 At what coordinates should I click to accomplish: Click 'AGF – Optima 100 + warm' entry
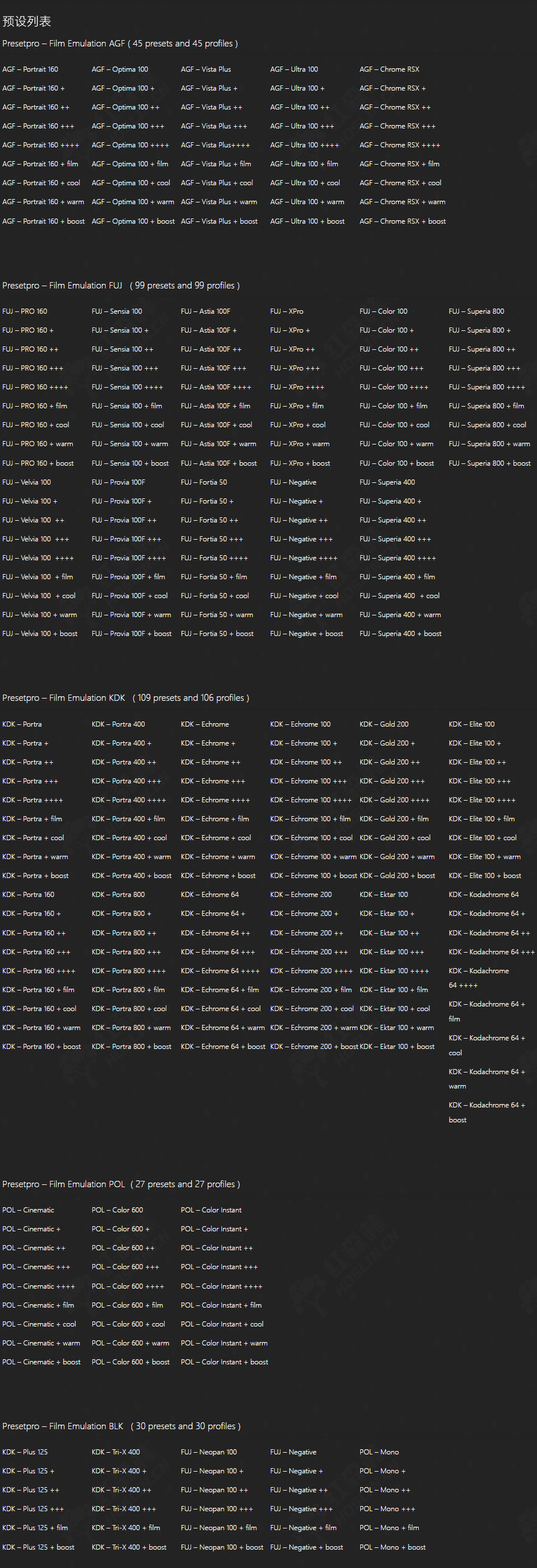133,201
